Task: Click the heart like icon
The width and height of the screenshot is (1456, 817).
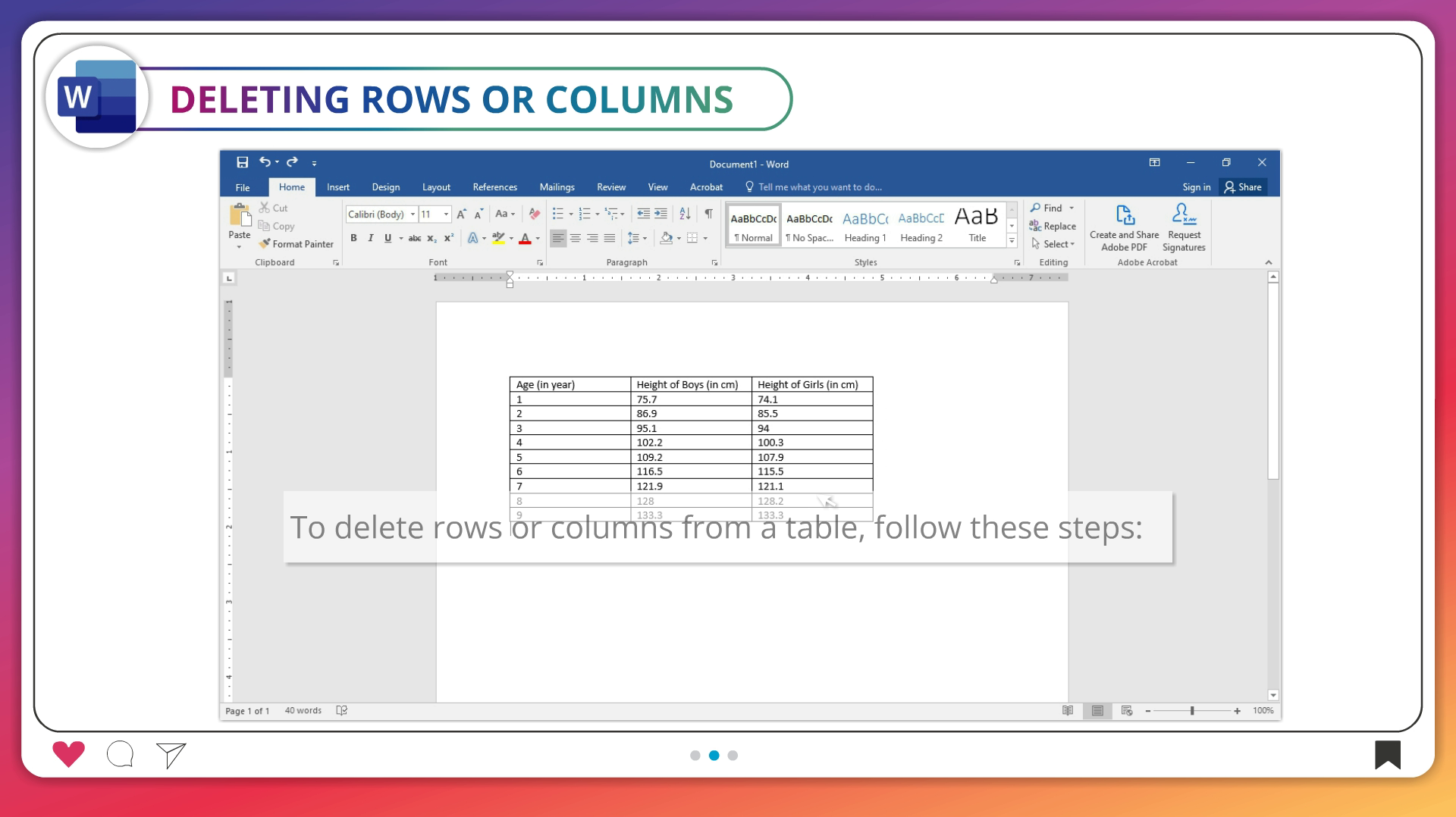Action: pyautogui.click(x=68, y=754)
